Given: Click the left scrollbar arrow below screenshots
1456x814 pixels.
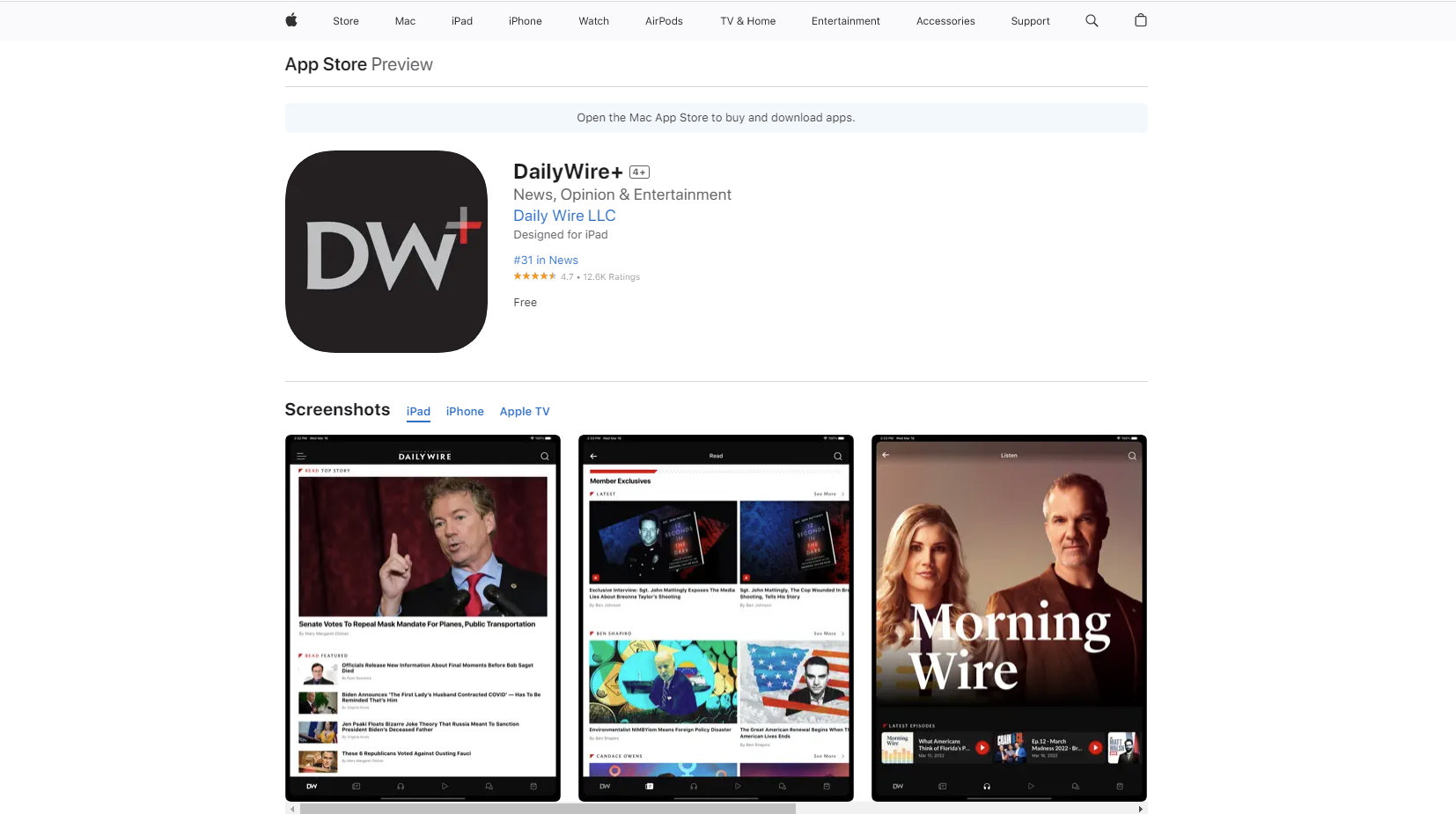Looking at the screenshot, I should [x=292, y=809].
